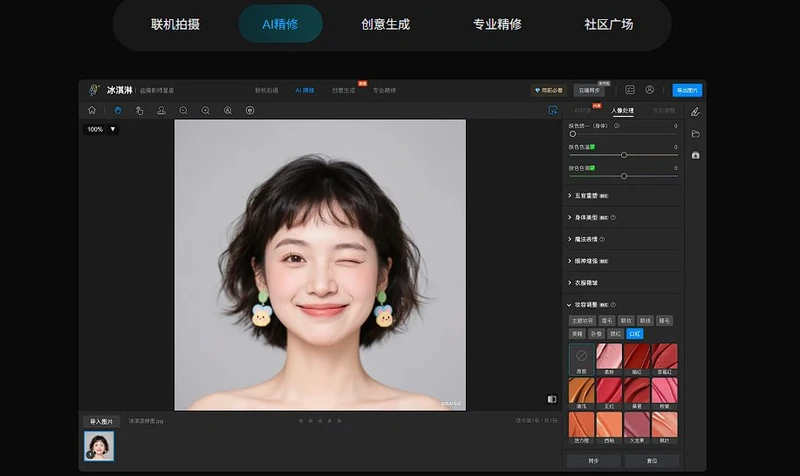Open the 创意生成 tab inside the app header
The image size is (800, 476).
(x=343, y=90)
